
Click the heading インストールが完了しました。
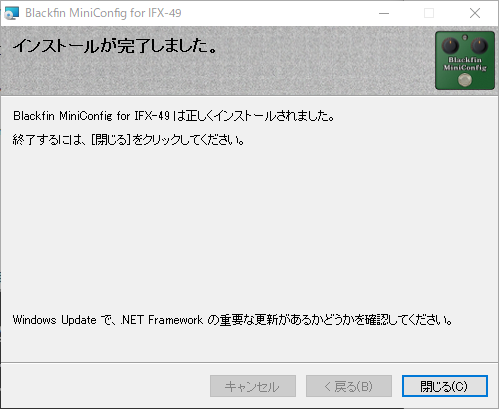coord(115,46)
